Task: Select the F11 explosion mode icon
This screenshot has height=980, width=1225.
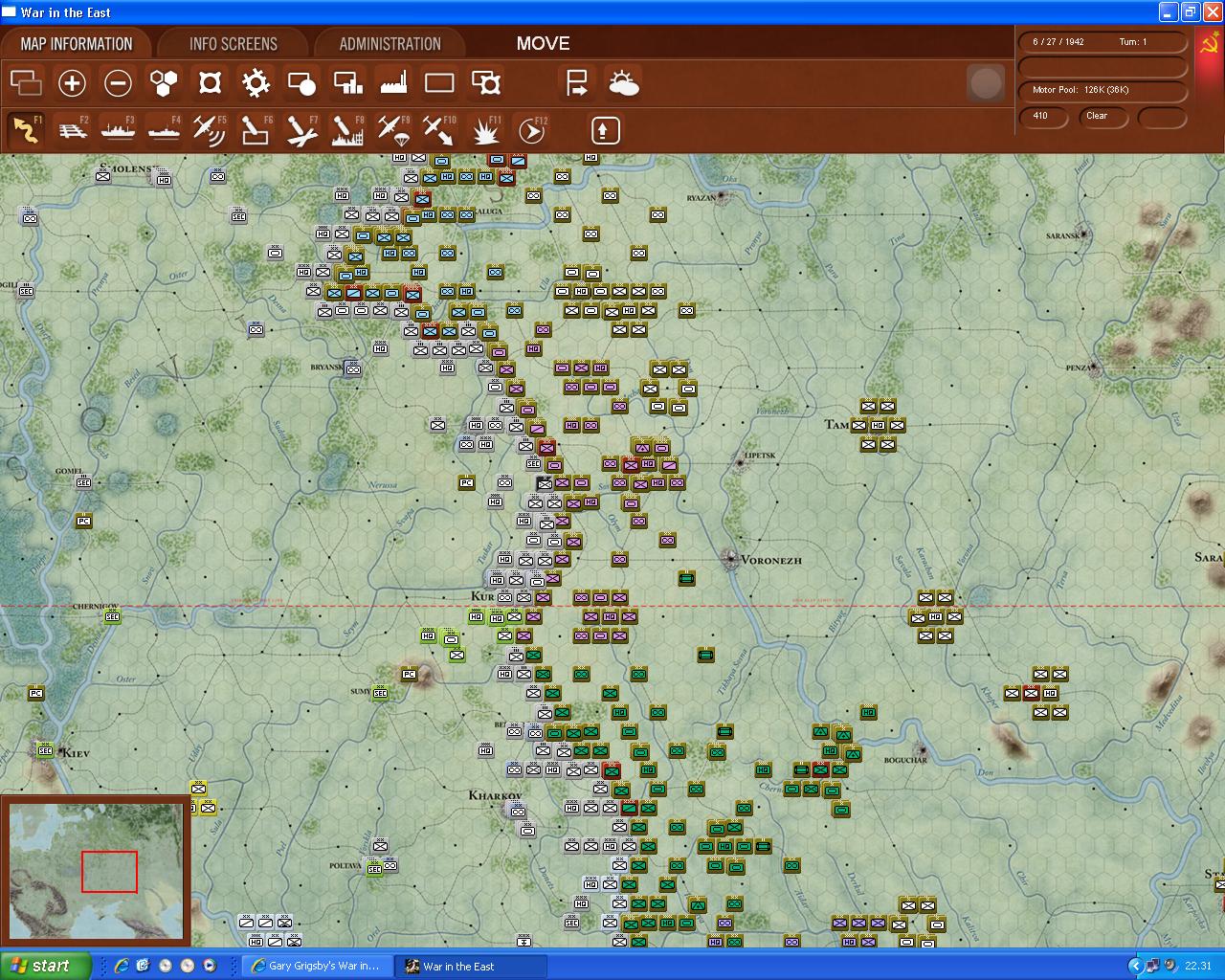Action: [486, 130]
